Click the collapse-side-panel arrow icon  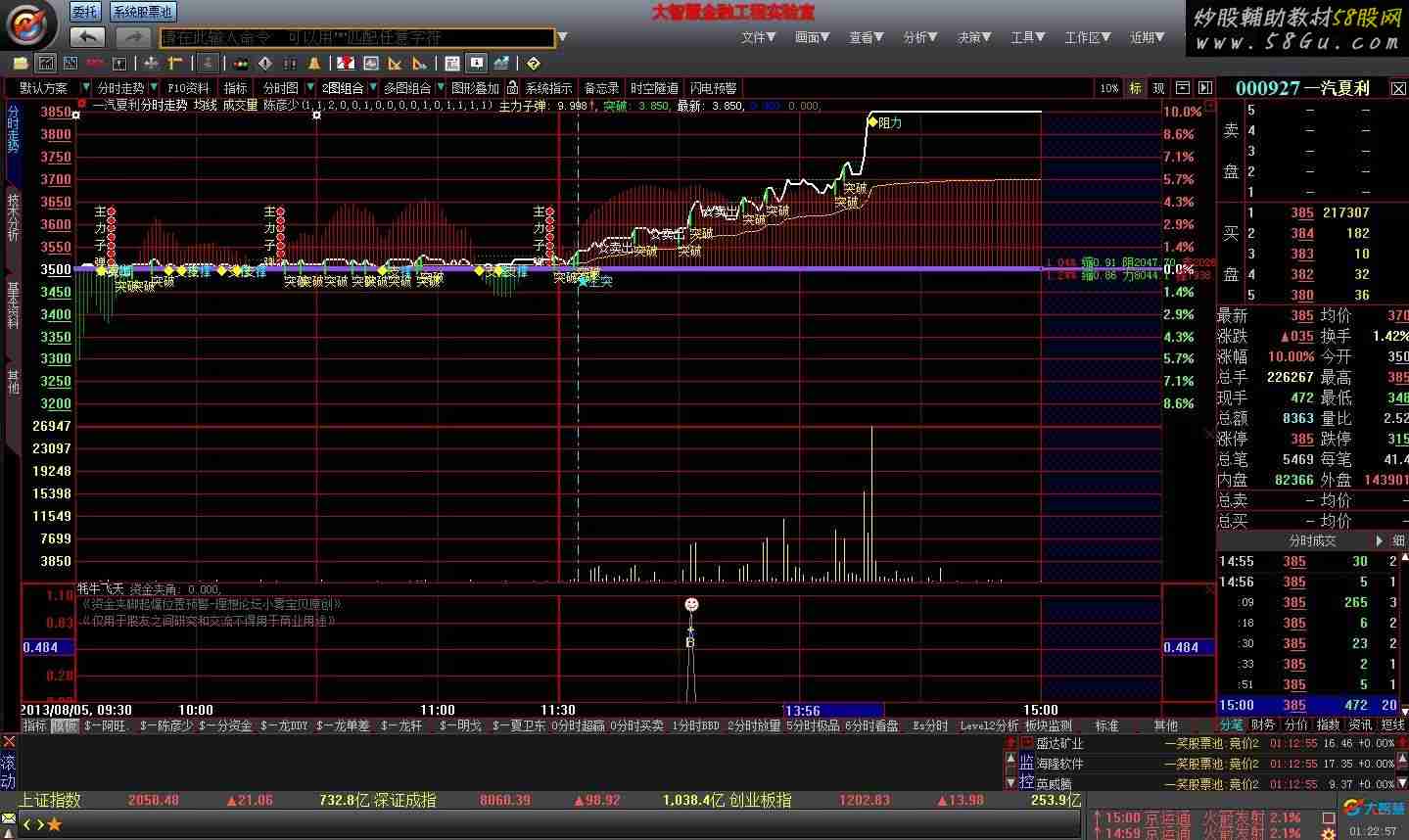(1205, 88)
